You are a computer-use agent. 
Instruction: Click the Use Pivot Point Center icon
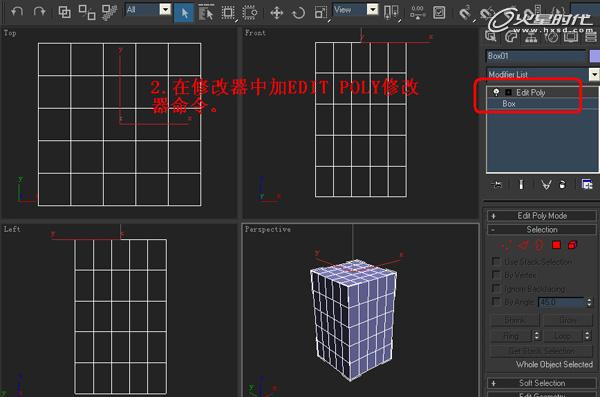(391, 13)
